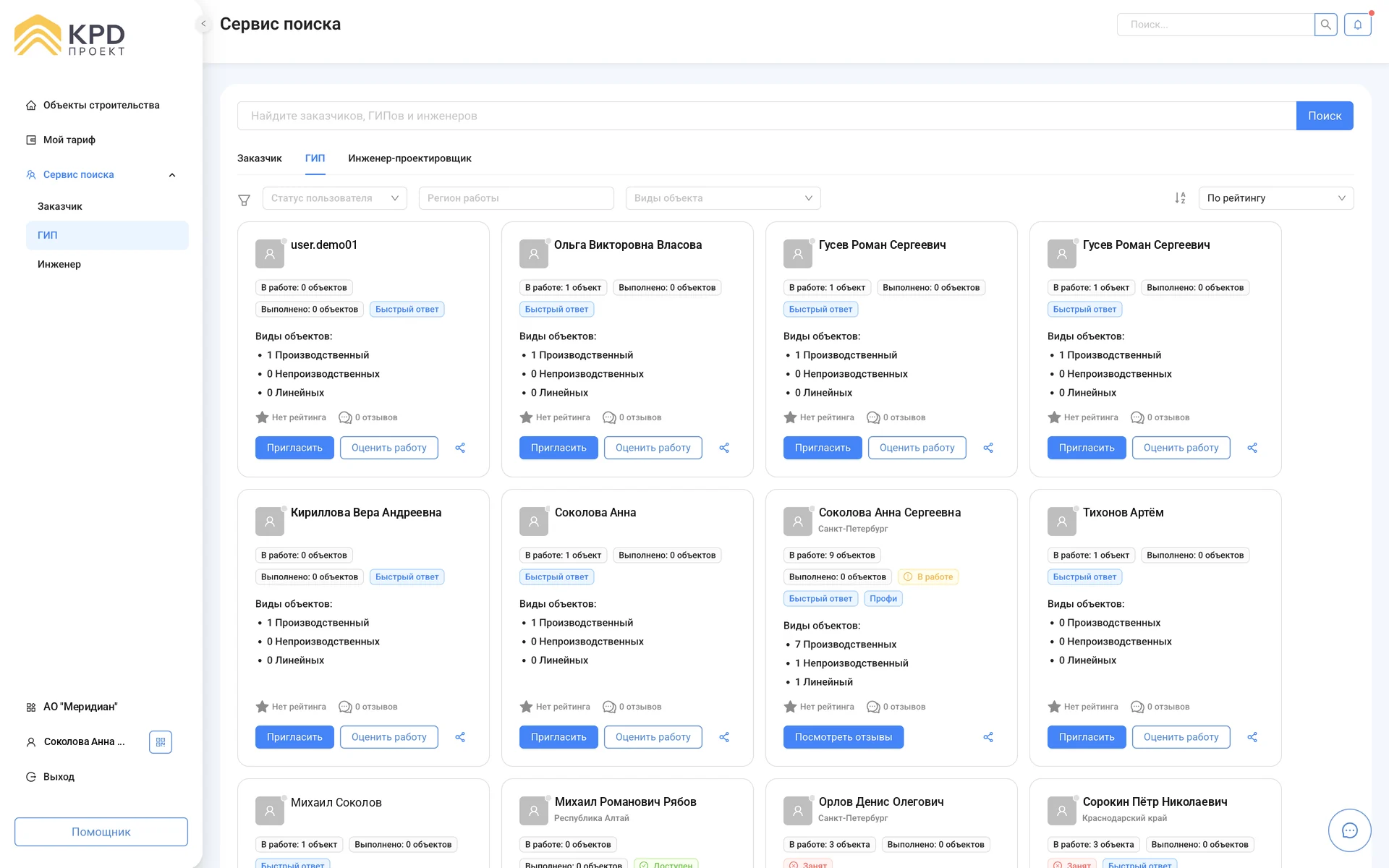
Task: Open the Помощник button
Action: [x=101, y=832]
